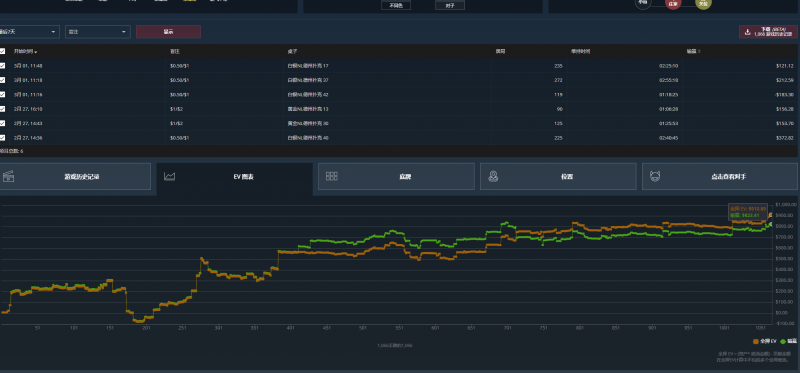
Task: Open the last 7 days date range dropdown
Action: (x=30, y=32)
